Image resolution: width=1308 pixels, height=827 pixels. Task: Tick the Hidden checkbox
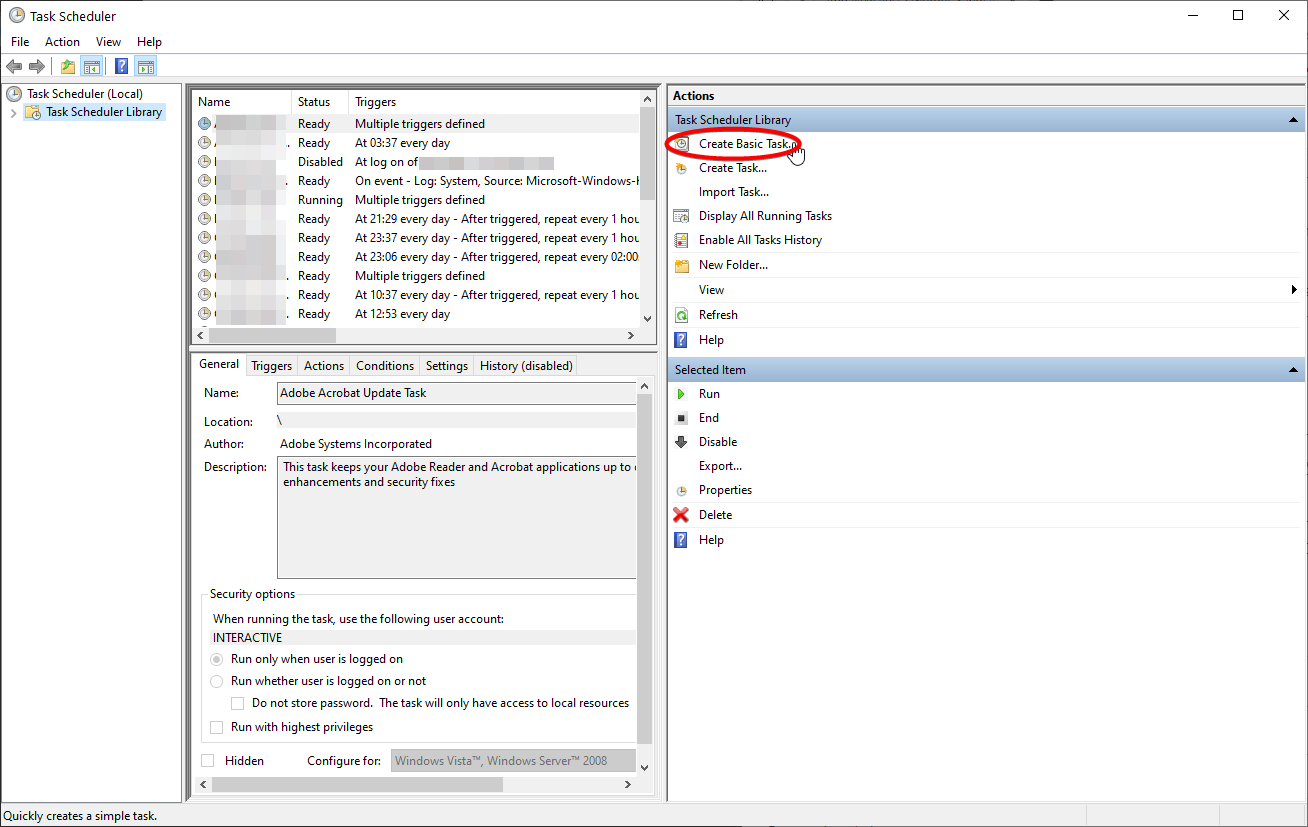pos(208,761)
